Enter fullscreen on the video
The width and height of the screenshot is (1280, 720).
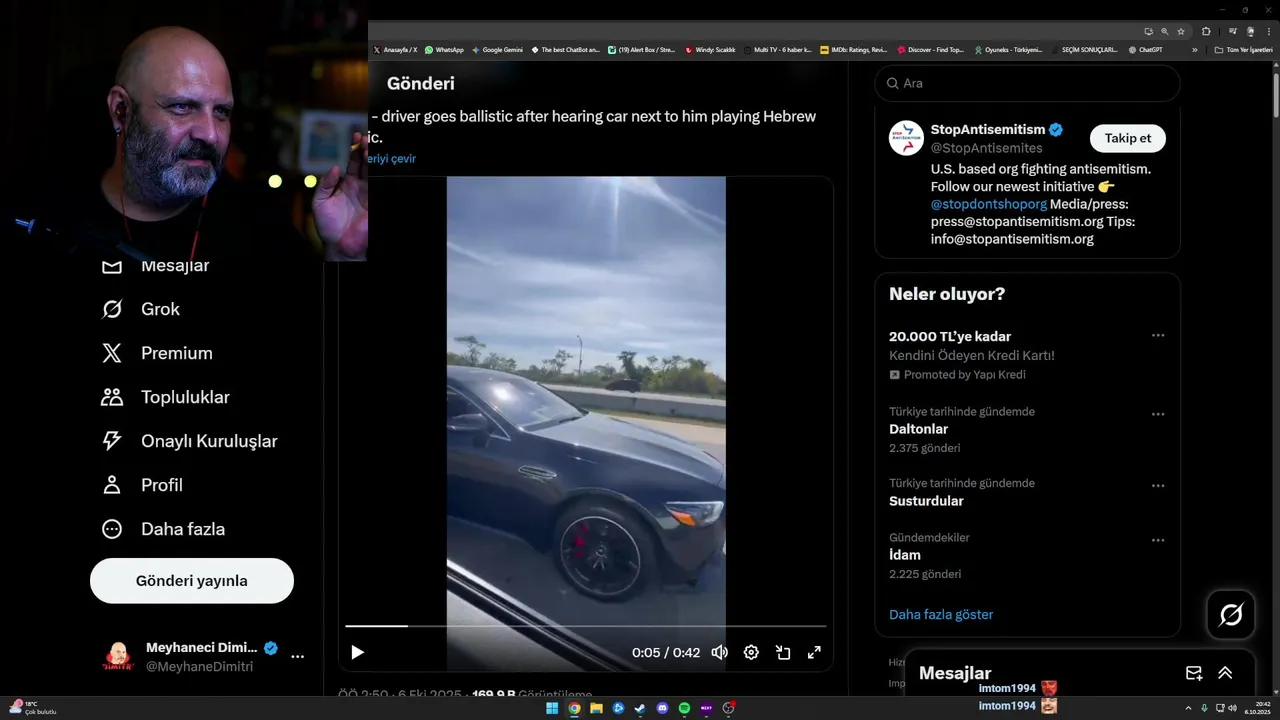pyautogui.click(x=814, y=652)
